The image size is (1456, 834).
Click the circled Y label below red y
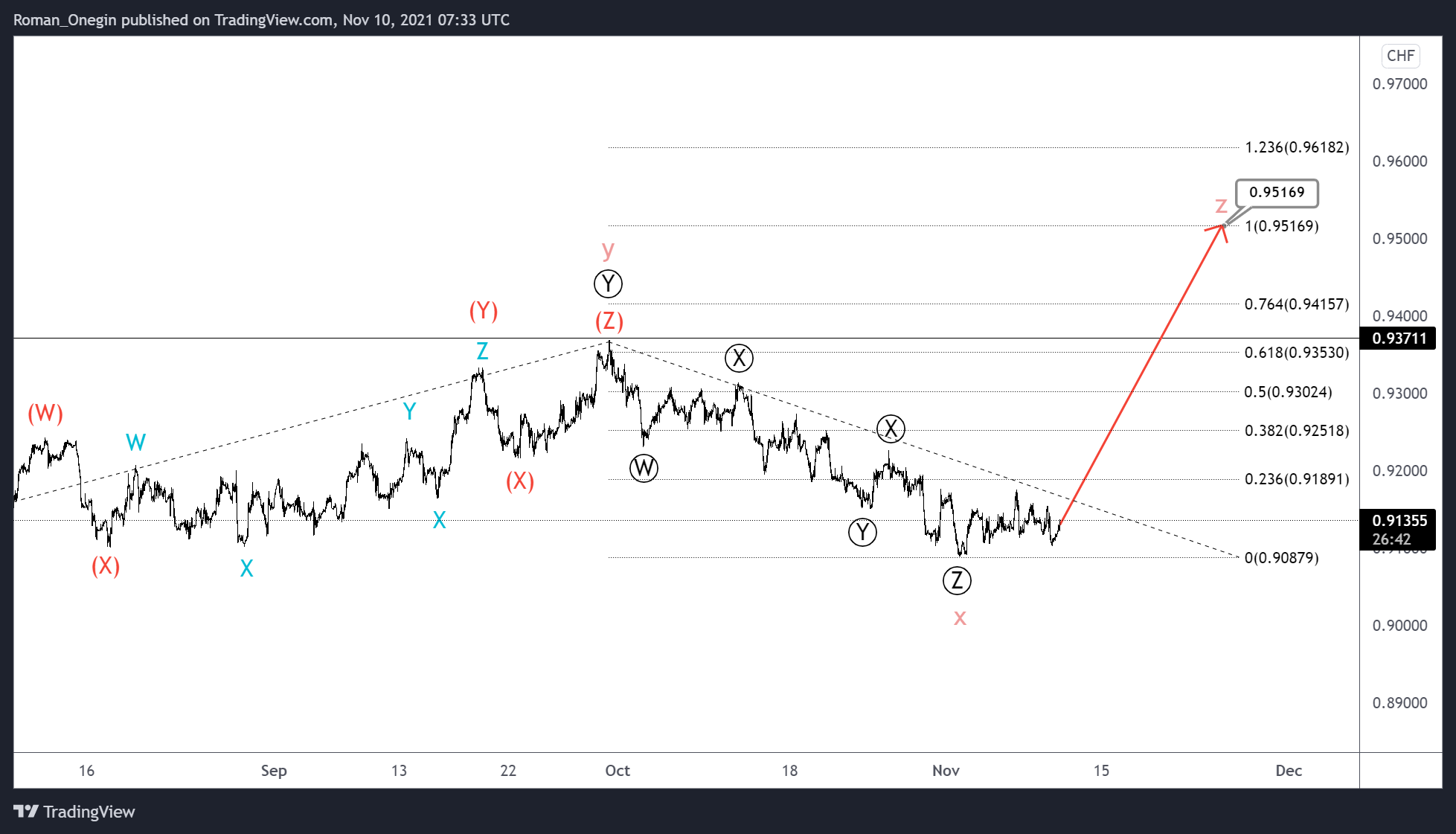click(x=608, y=283)
